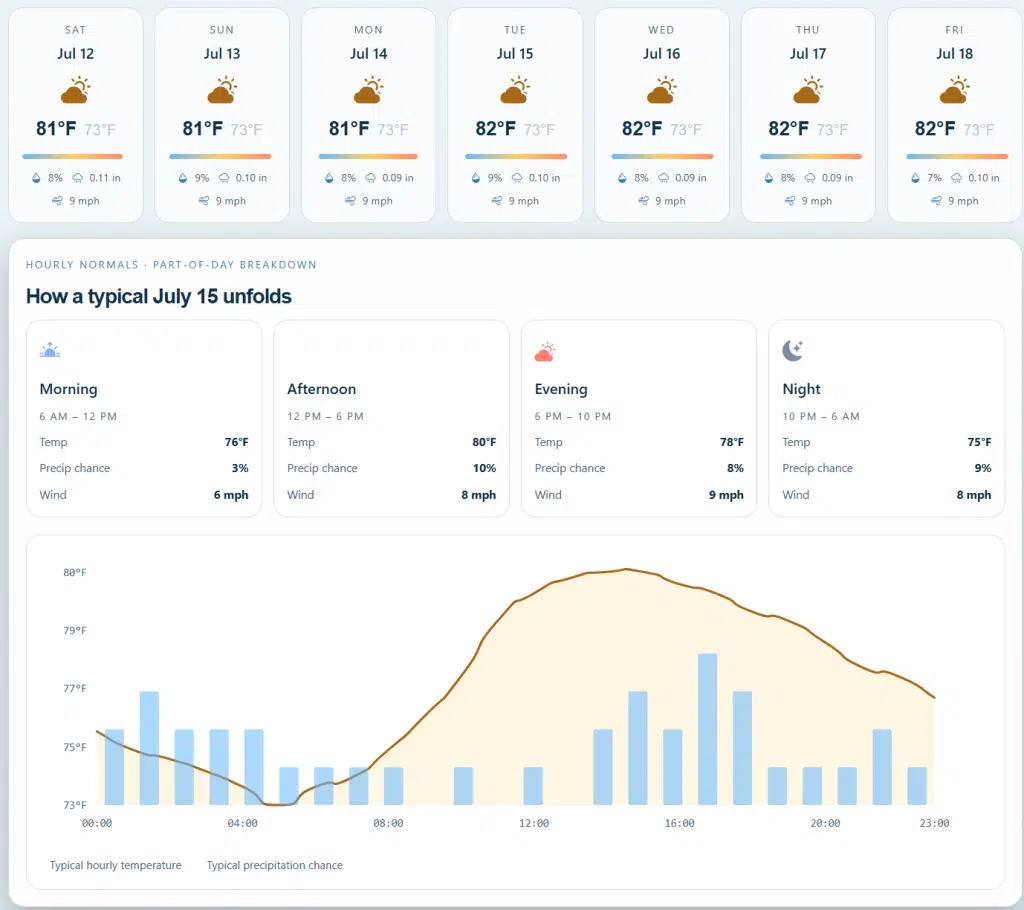Click the partly sunny icon for Jul 13
Screen dimensions: 1024x910
pyautogui.click(x=222, y=89)
